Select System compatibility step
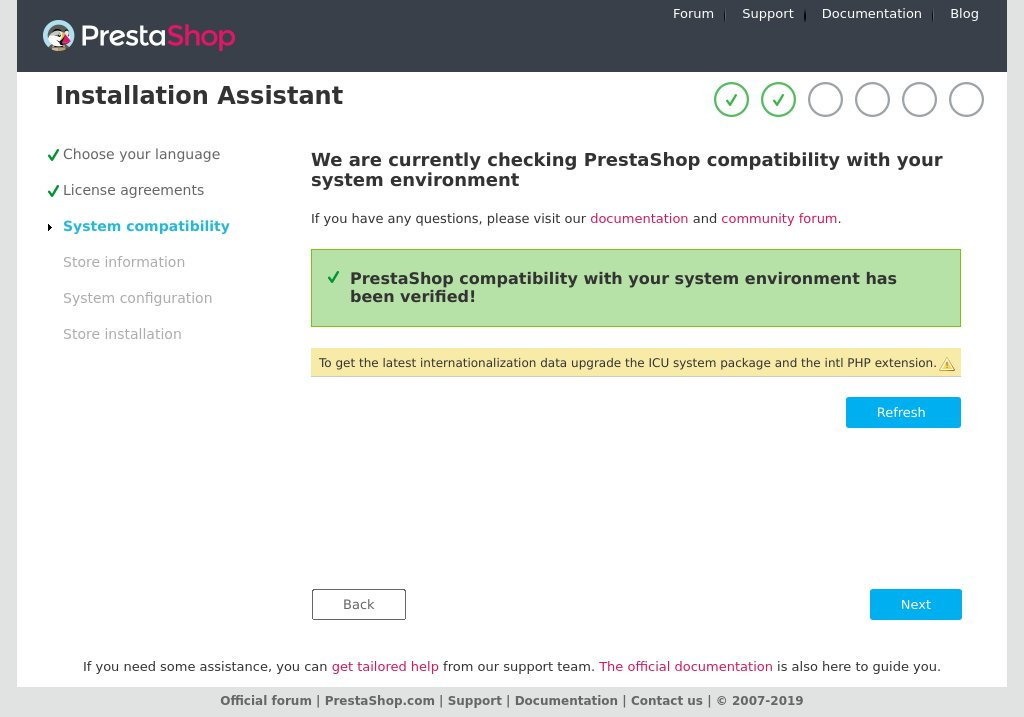The width and height of the screenshot is (1024, 717). pyautogui.click(x=146, y=226)
